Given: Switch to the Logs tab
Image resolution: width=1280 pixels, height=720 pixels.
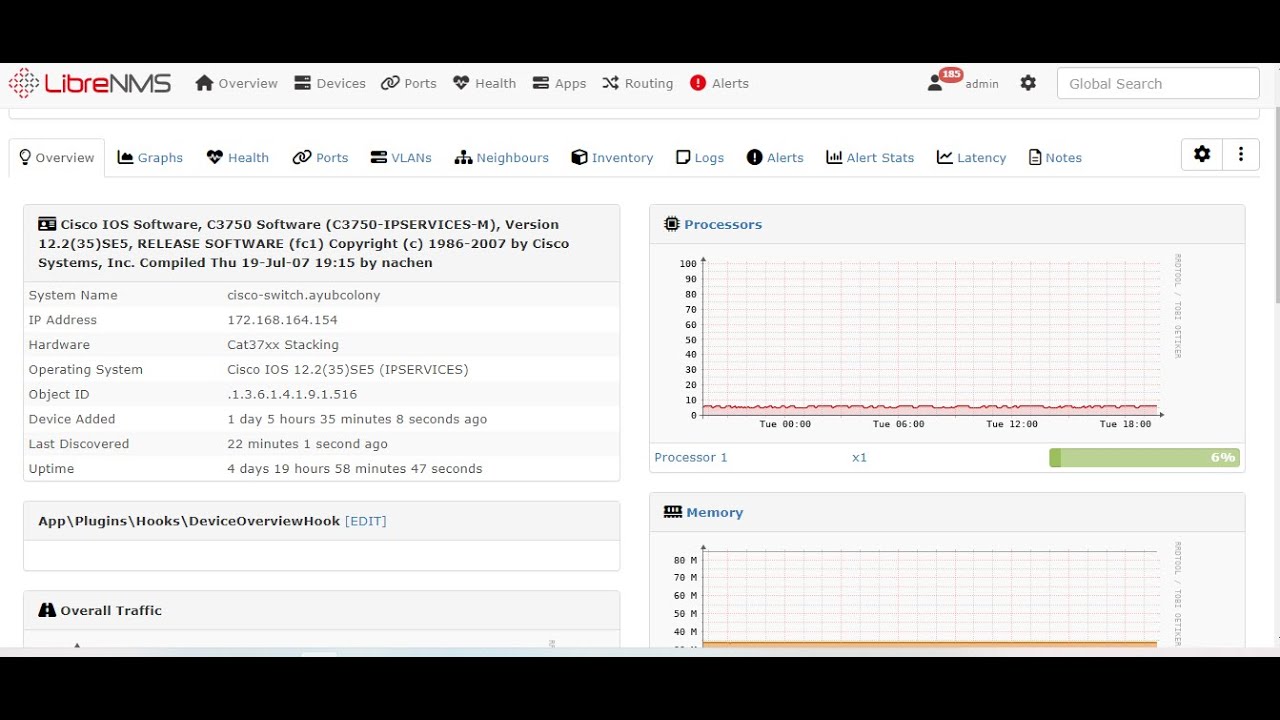Looking at the screenshot, I should pos(700,158).
